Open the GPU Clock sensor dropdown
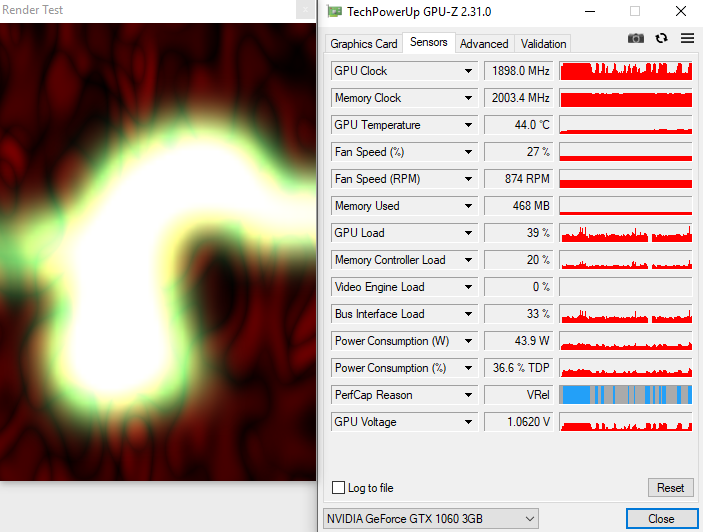 click(x=468, y=71)
